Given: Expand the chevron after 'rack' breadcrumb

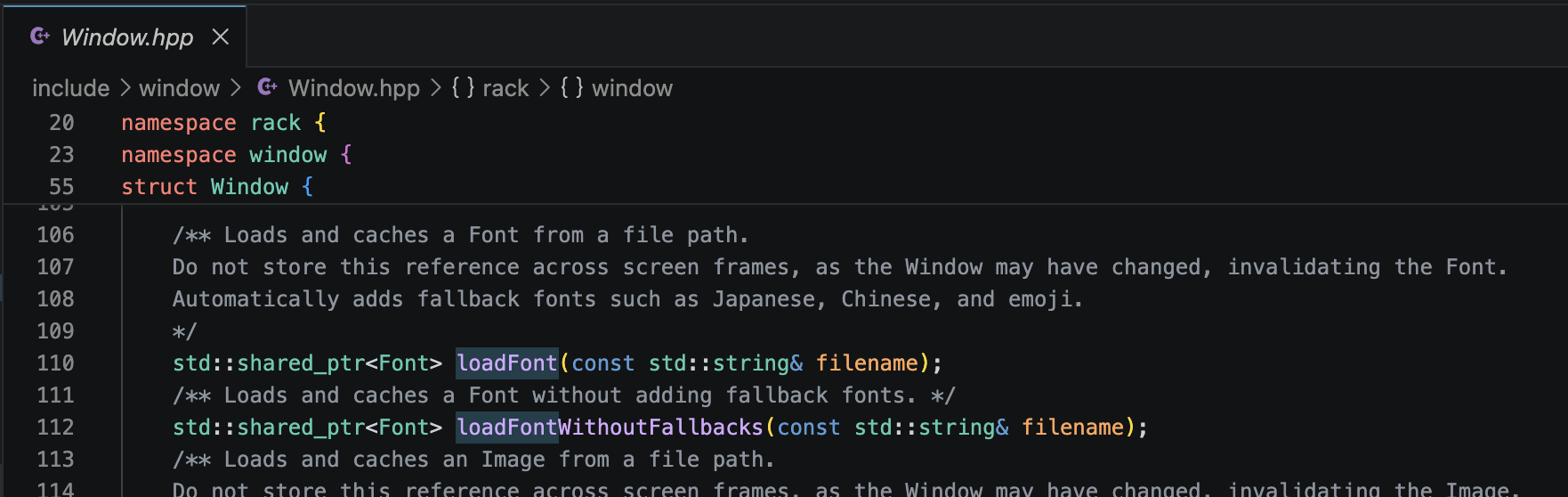Looking at the screenshot, I should 545,88.
